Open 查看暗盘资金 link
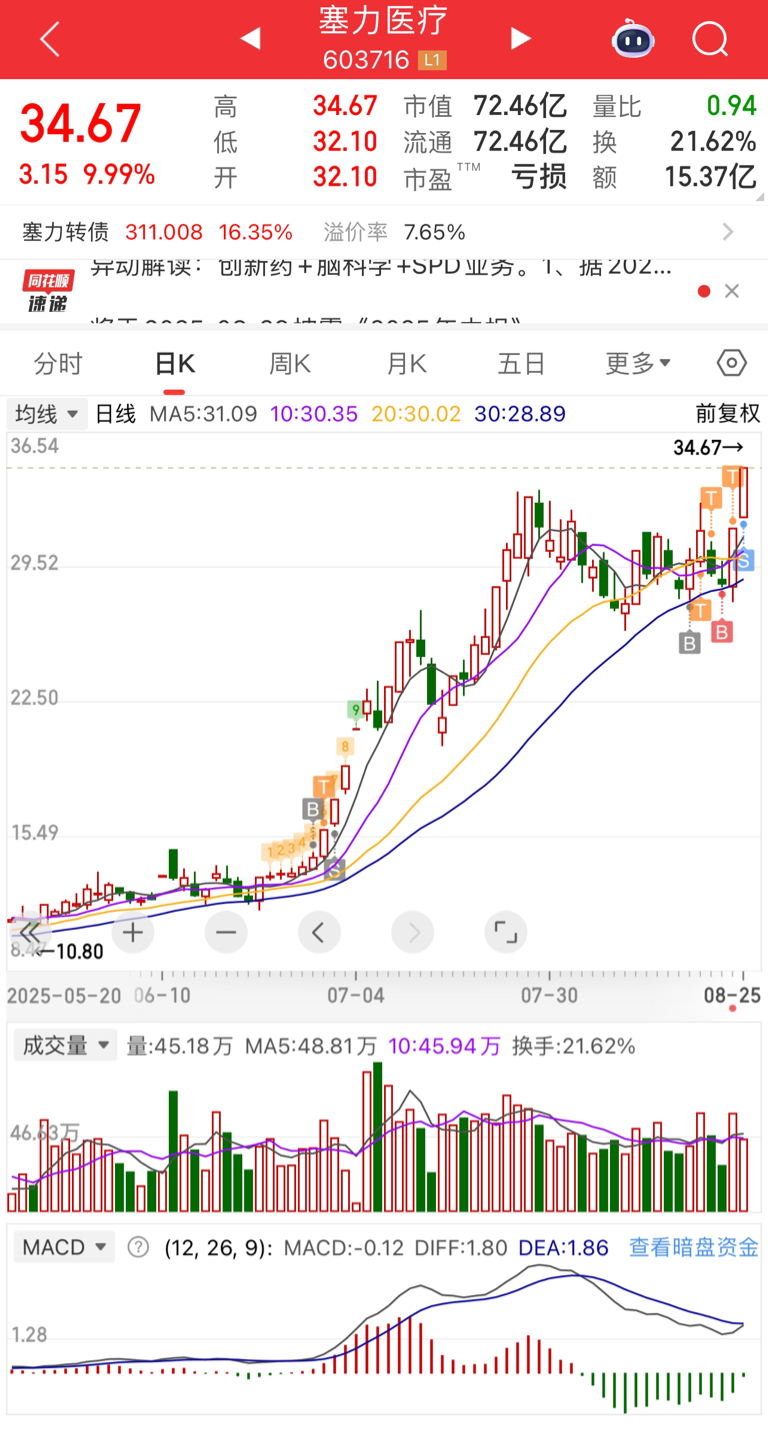This screenshot has width=768, height=1429. [x=694, y=1247]
